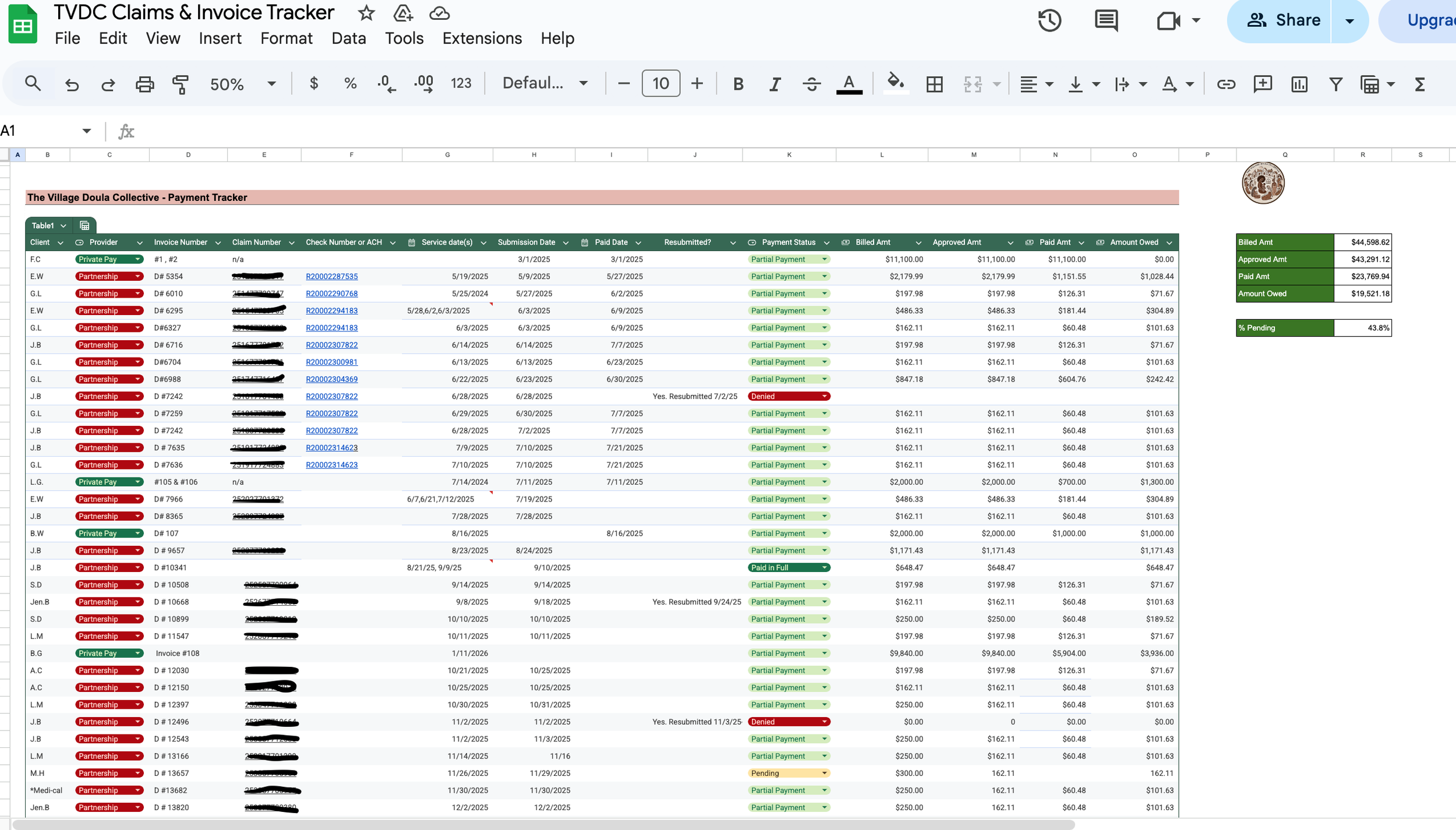Open the comments panel icon
The image size is (1456, 830).
1105,20
